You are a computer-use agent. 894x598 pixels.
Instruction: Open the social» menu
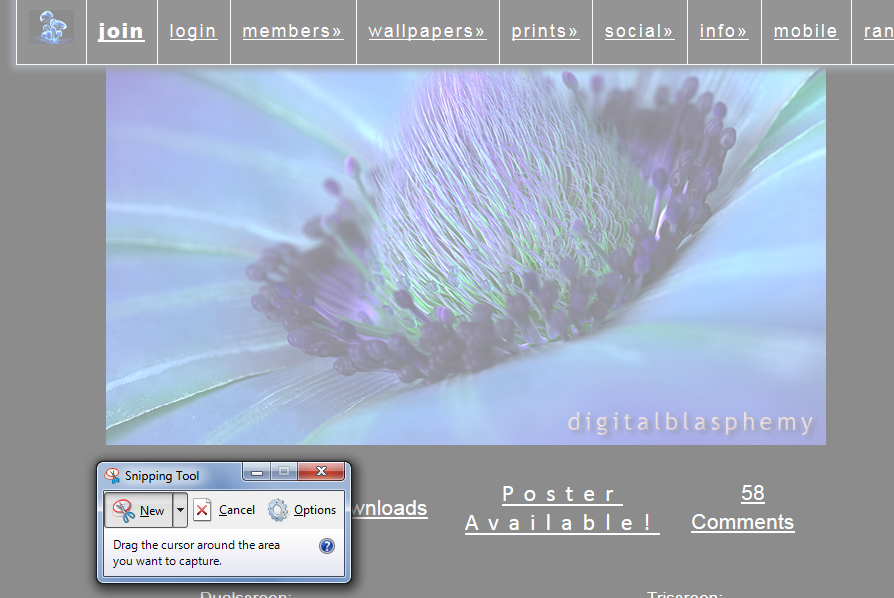639,31
